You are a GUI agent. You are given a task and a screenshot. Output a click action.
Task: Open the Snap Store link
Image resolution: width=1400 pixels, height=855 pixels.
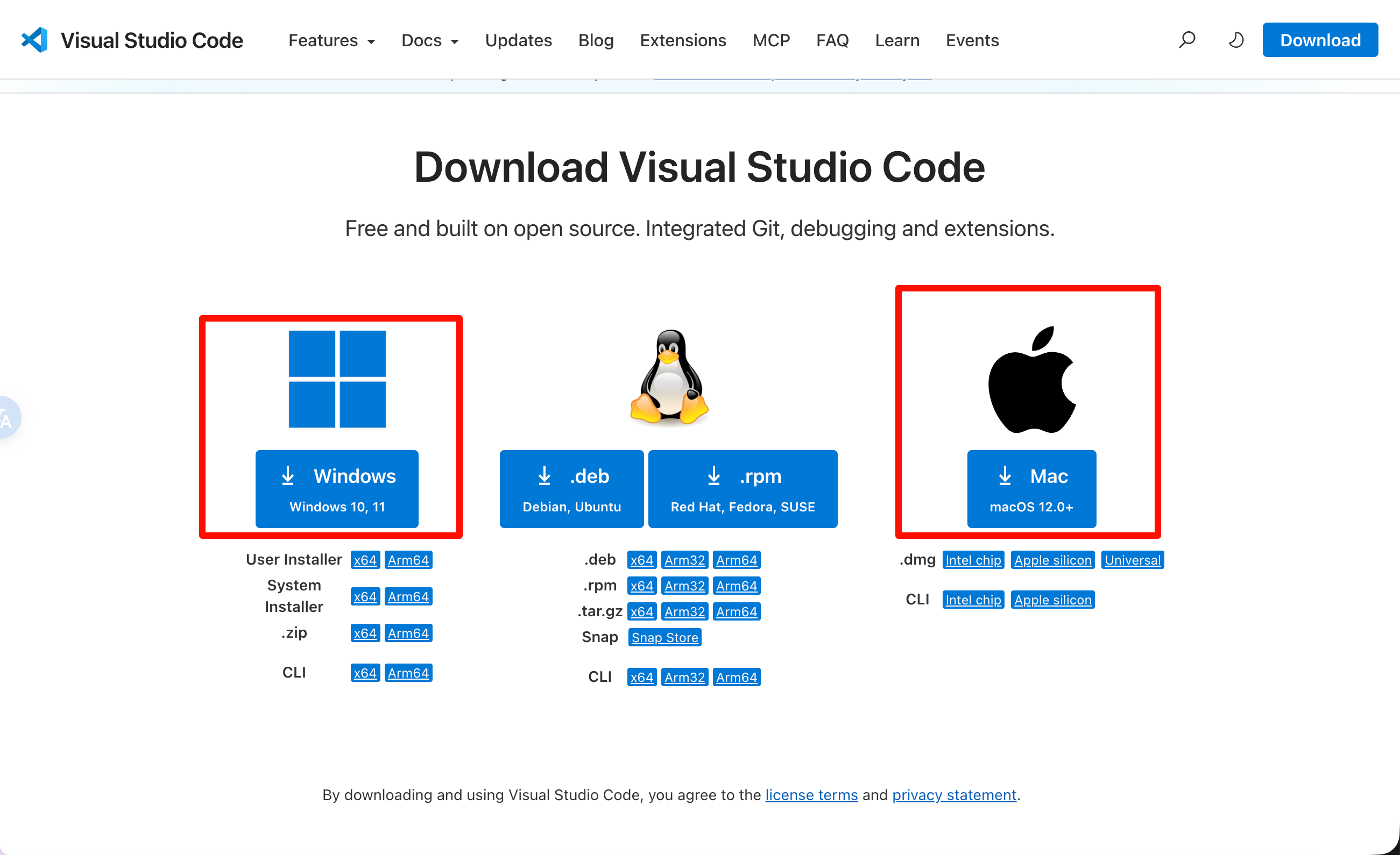coord(665,637)
